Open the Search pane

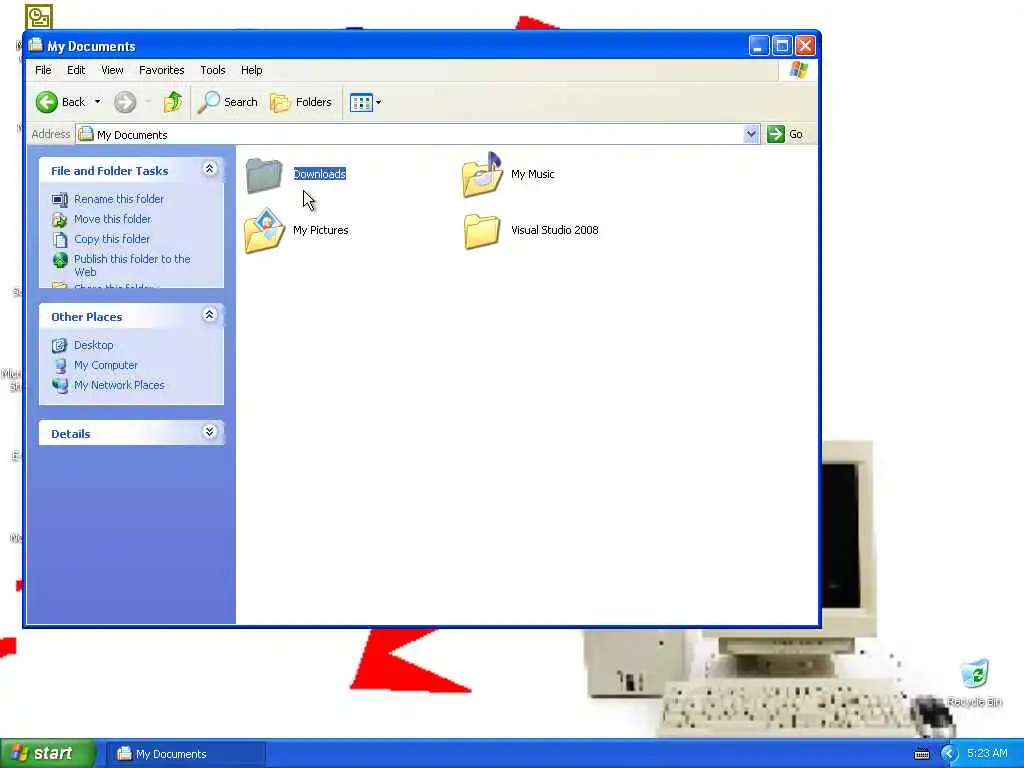click(x=228, y=102)
